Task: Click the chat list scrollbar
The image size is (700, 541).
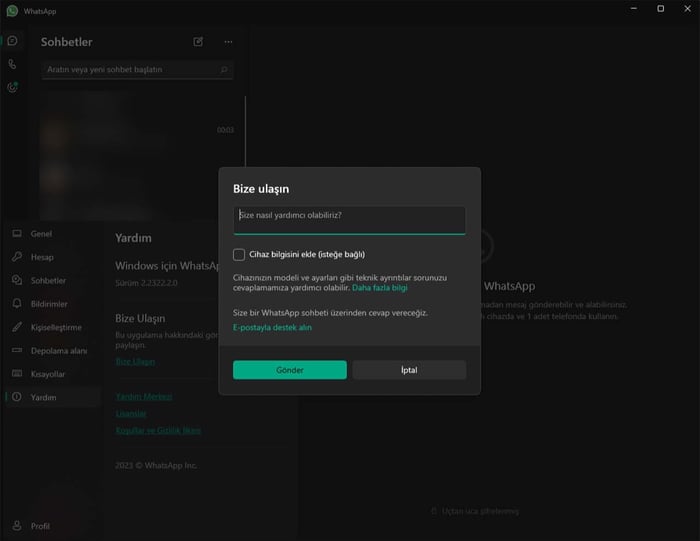Action: (245, 132)
